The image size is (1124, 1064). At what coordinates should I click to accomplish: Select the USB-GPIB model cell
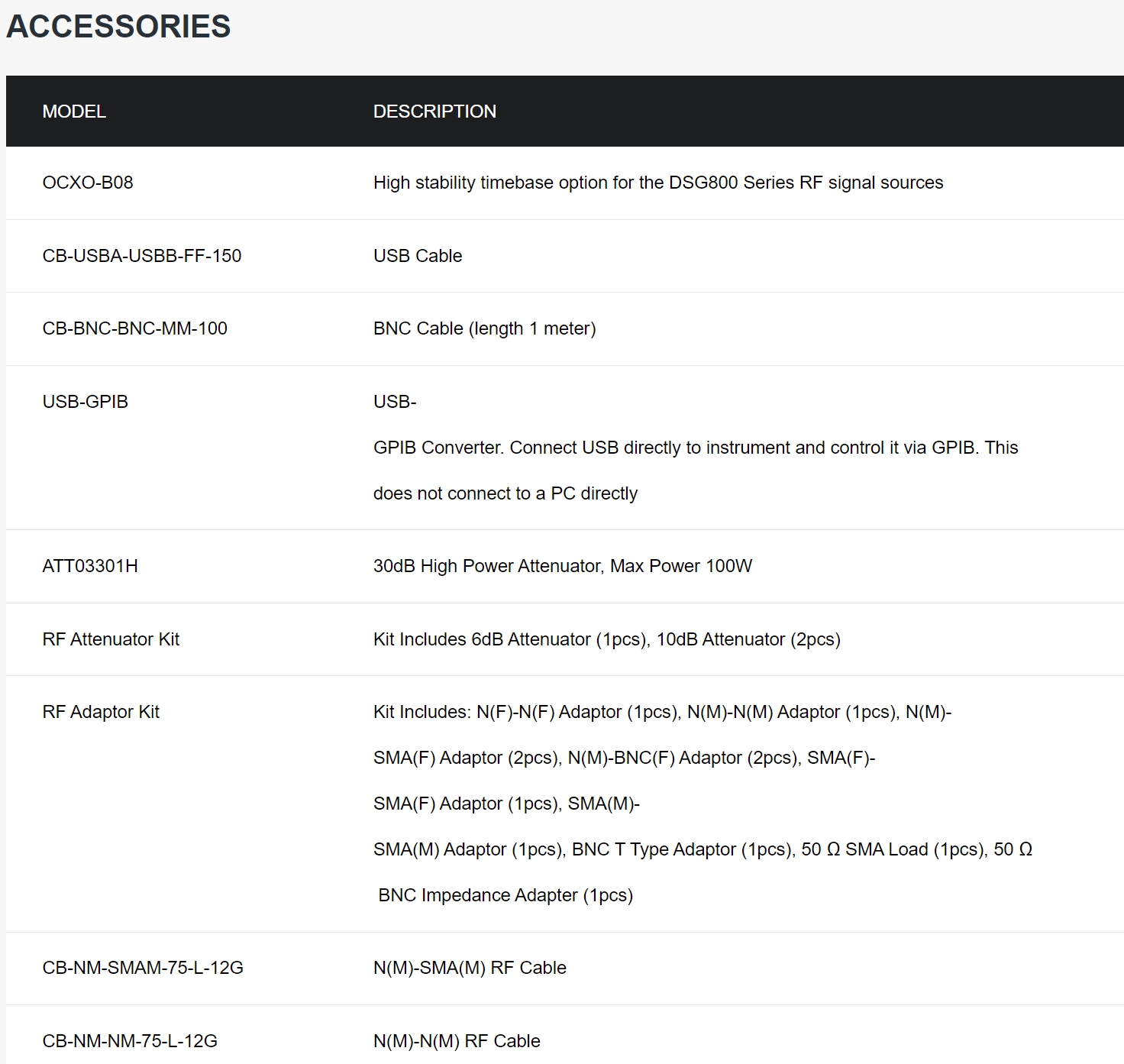click(86, 402)
